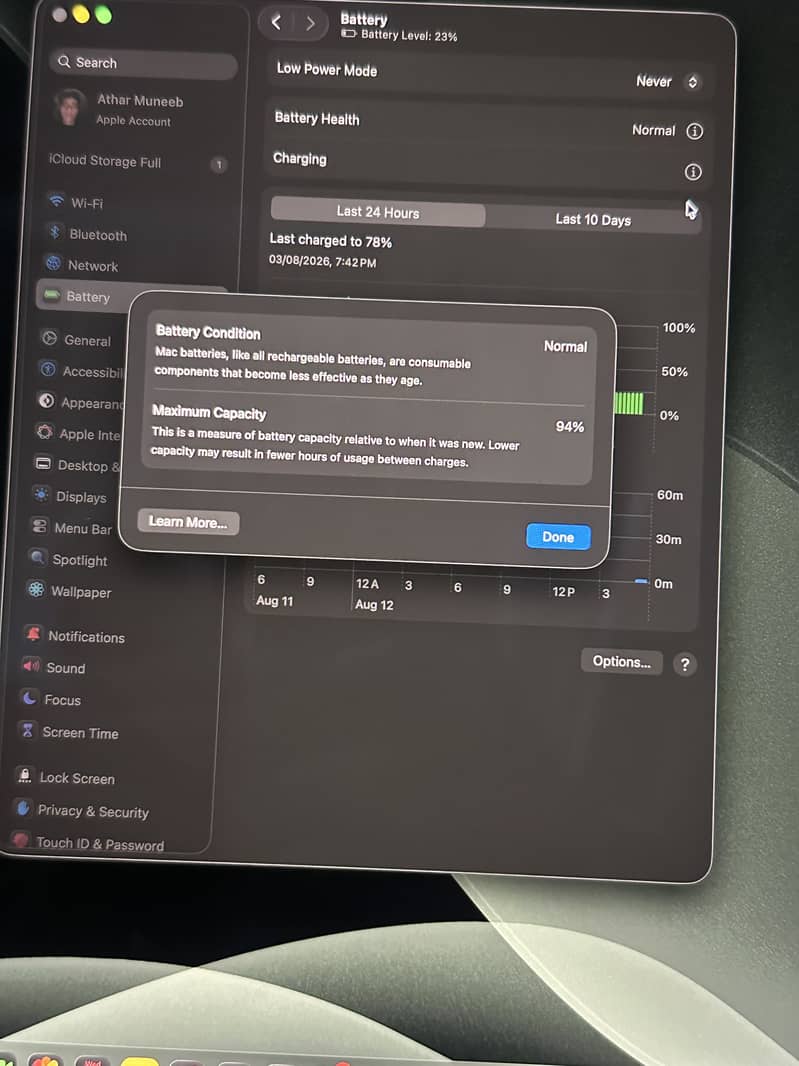
Task: Select Privacy & Security label in sidebar
Action: pyautogui.click(x=93, y=812)
